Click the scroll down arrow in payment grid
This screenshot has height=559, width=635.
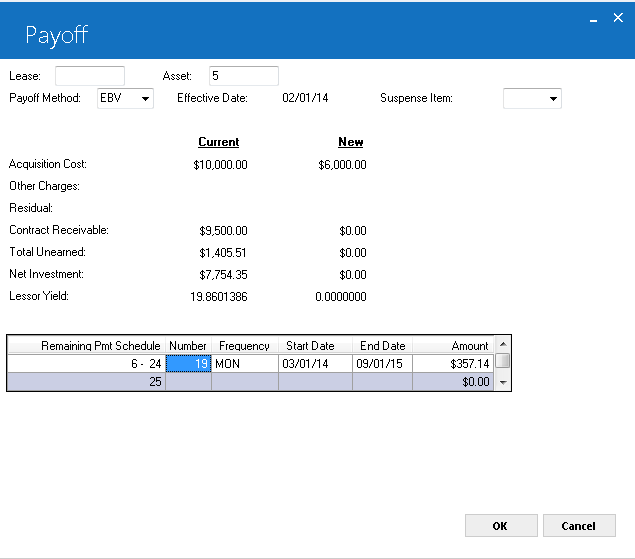click(x=503, y=382)
